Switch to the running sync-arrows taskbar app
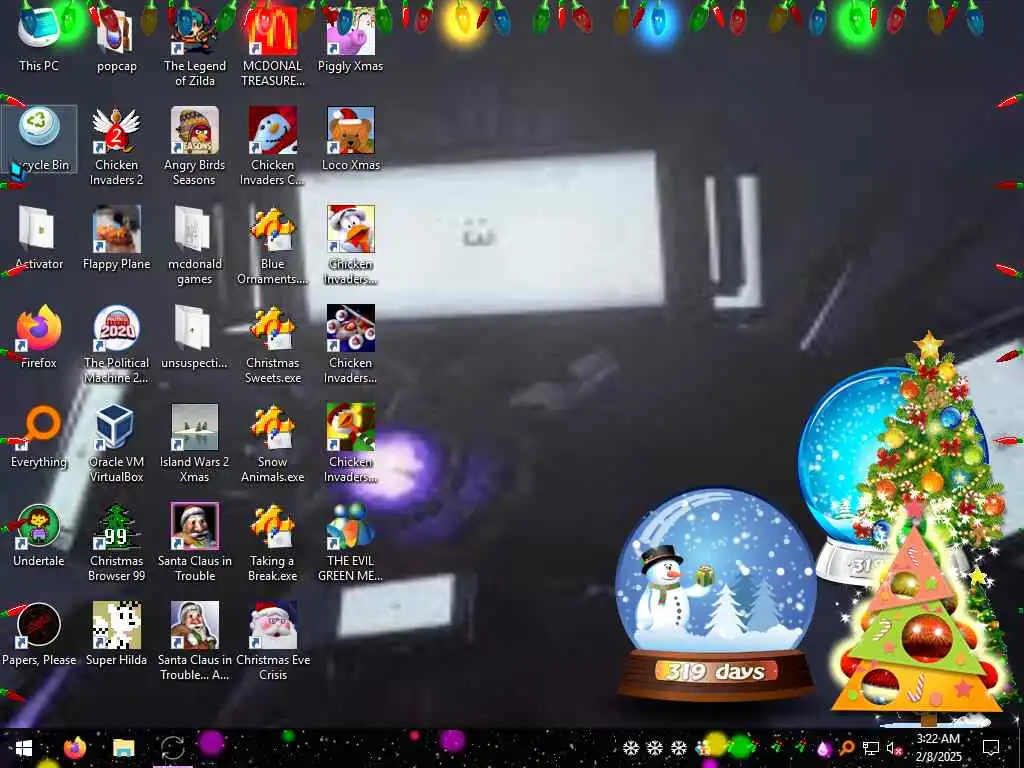Viewport: 1024px width, 768px height. click(x=173, y=748)
